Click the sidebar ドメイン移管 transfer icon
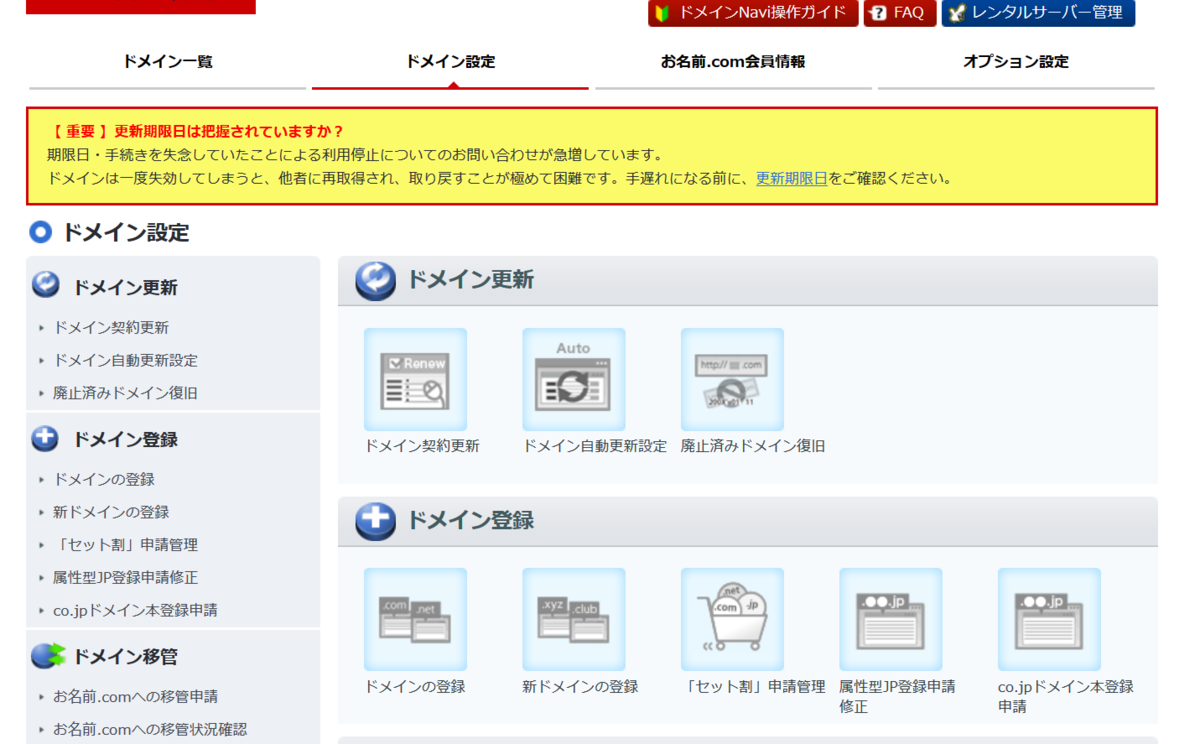The height and width of the screenshot is (744, 1200). tap(47, 656)
